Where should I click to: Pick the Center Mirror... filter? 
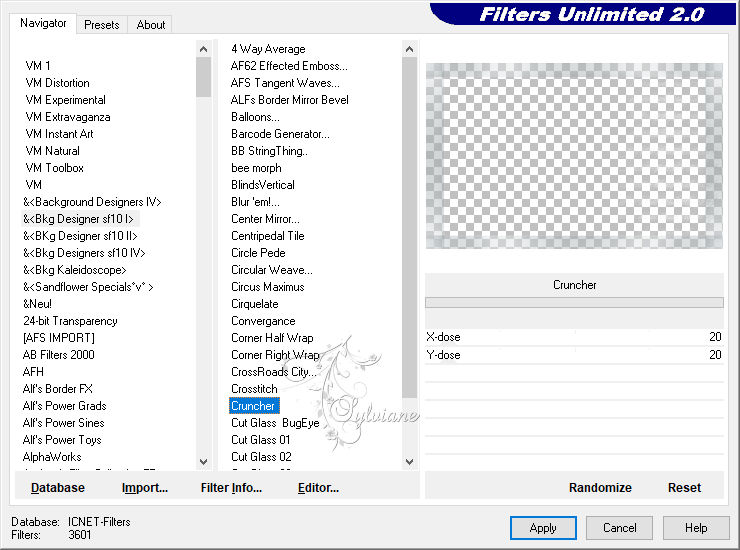[265, 219]
